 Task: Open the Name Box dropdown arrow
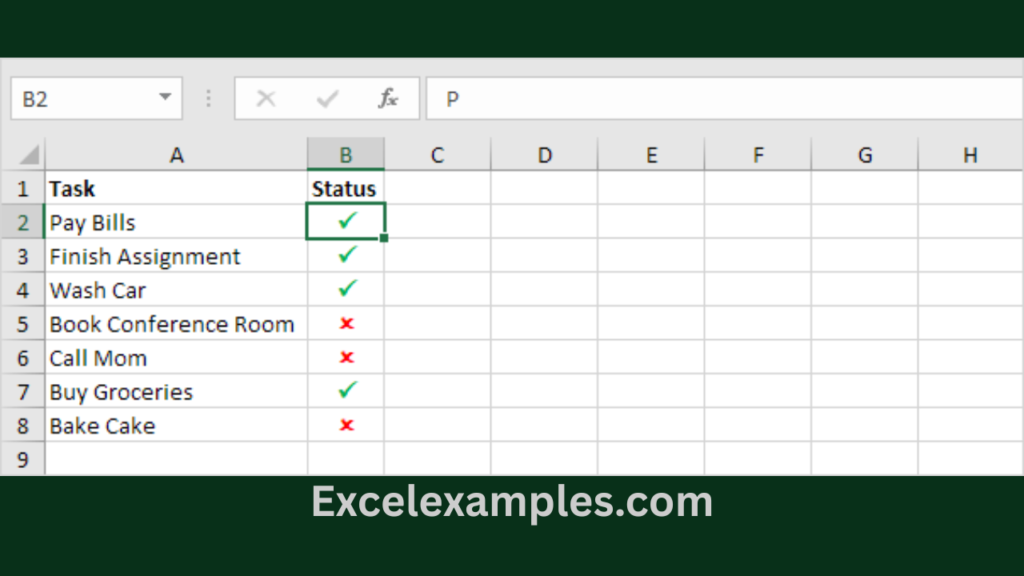(x=165, y=99)
